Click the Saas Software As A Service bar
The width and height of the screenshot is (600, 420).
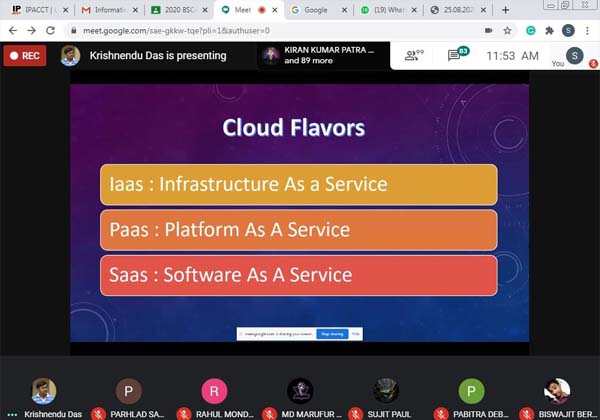pos(299,275)
